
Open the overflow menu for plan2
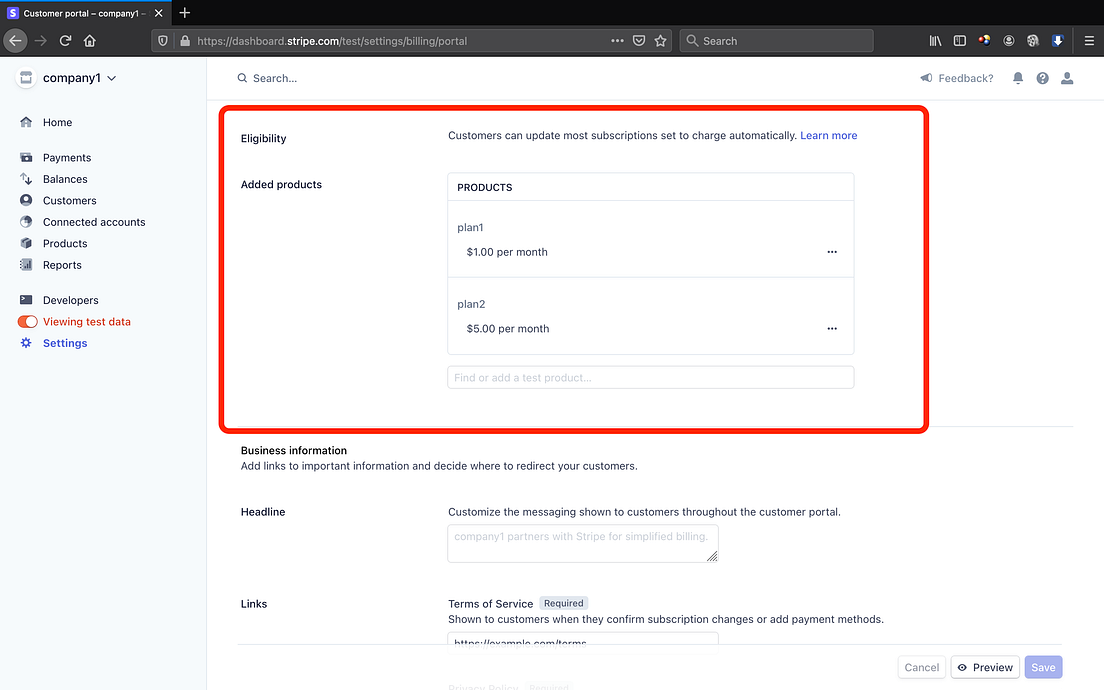(x=831, y=328)
